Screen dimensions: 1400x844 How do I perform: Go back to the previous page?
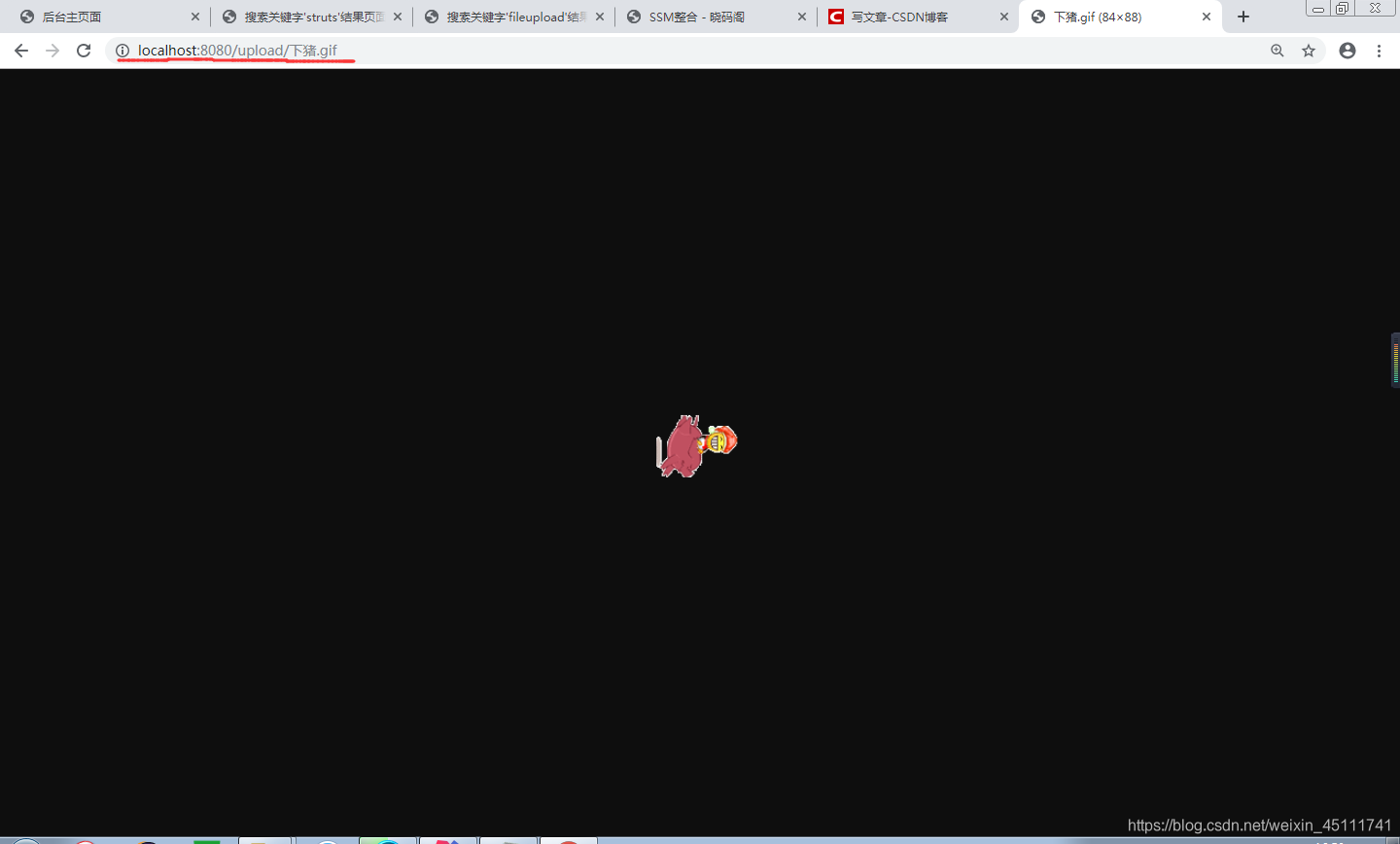point(21,51)
